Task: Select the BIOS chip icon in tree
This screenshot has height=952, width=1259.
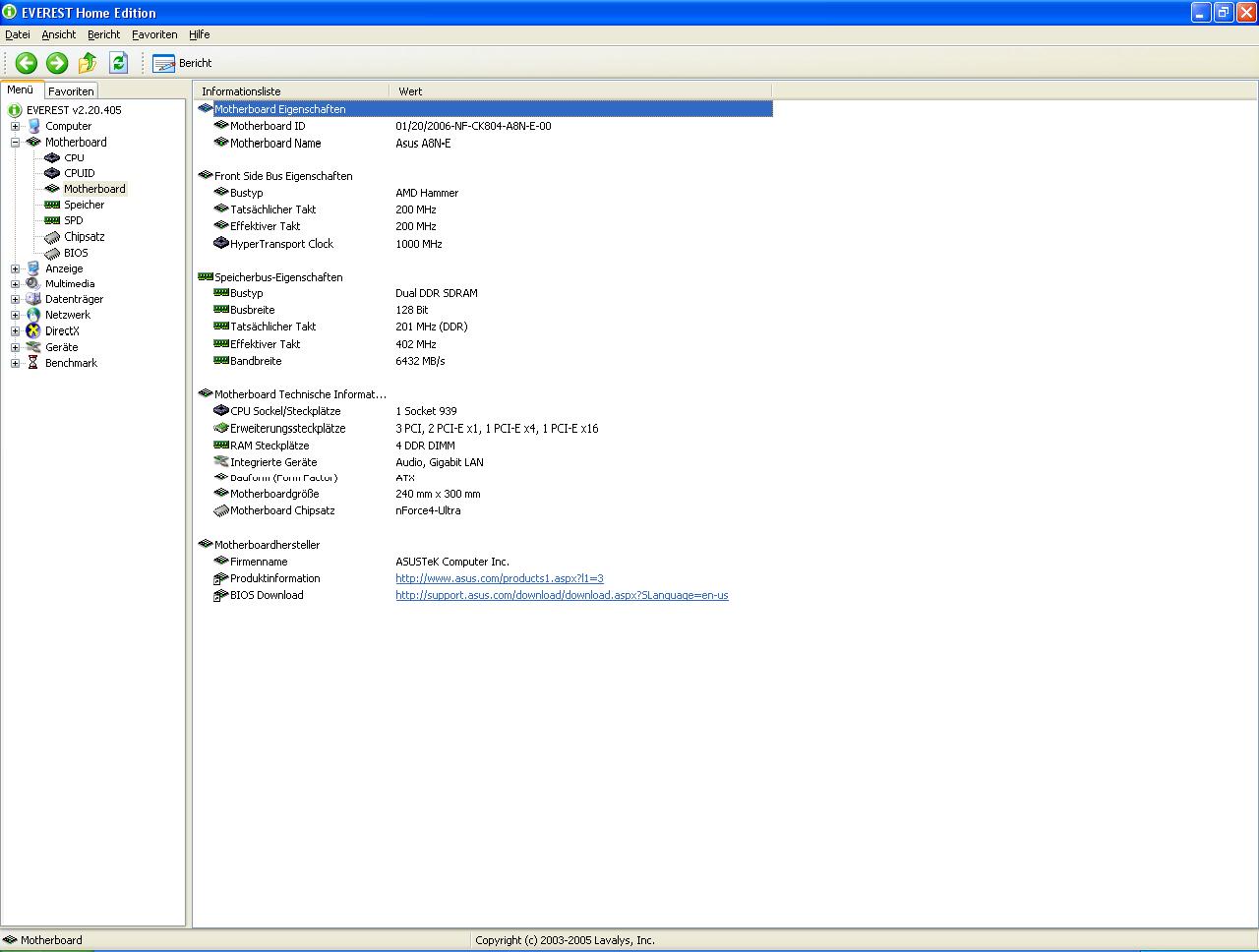Action: coord(52,253)
